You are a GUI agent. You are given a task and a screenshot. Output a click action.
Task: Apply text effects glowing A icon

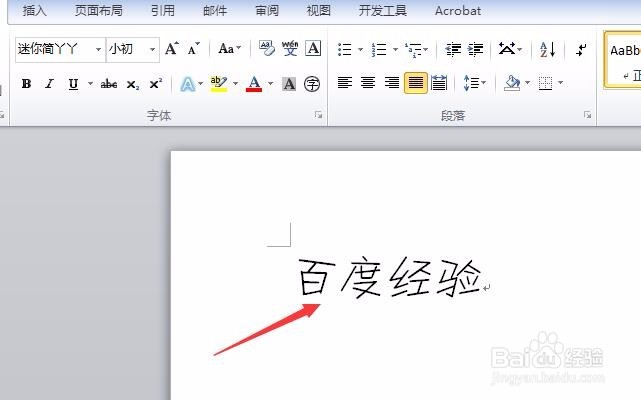pos(188,84)
